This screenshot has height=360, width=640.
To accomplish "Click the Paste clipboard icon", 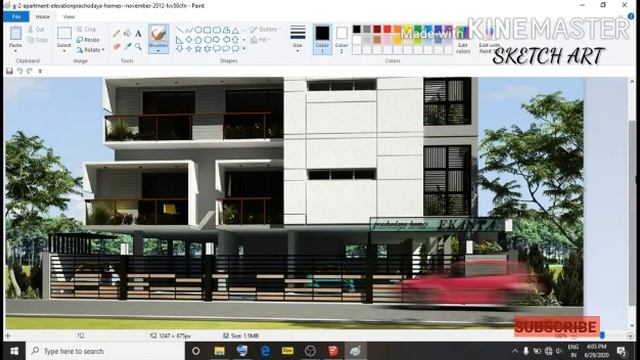I will pos(16,33).
